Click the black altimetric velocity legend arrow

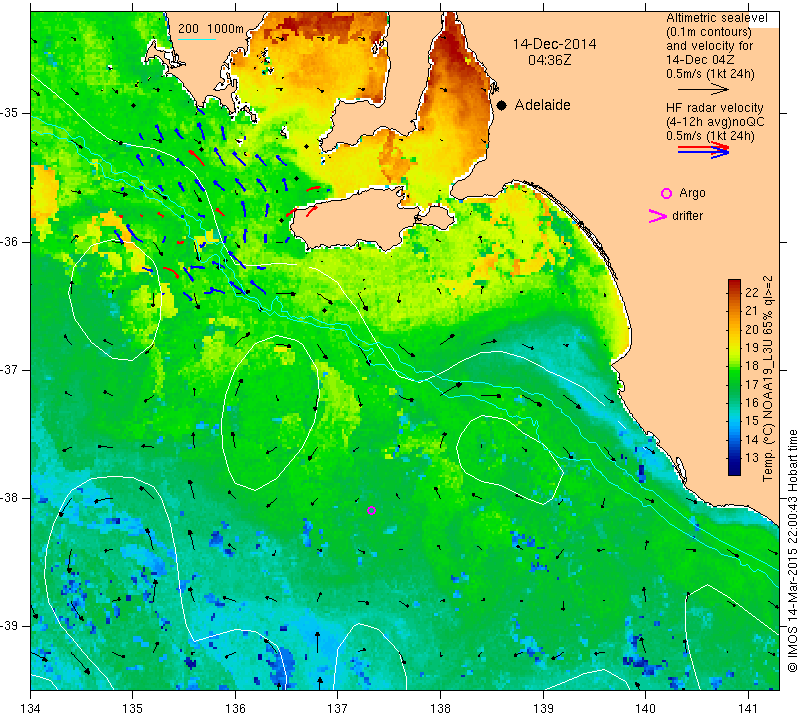pos(703,89)
